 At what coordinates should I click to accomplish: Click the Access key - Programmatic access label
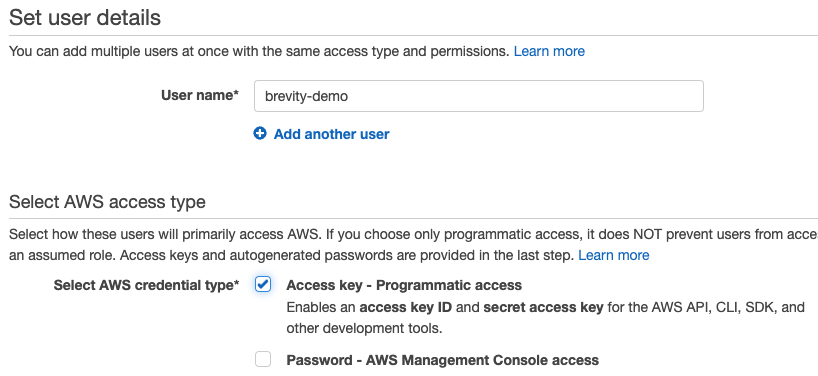[404, 285]
